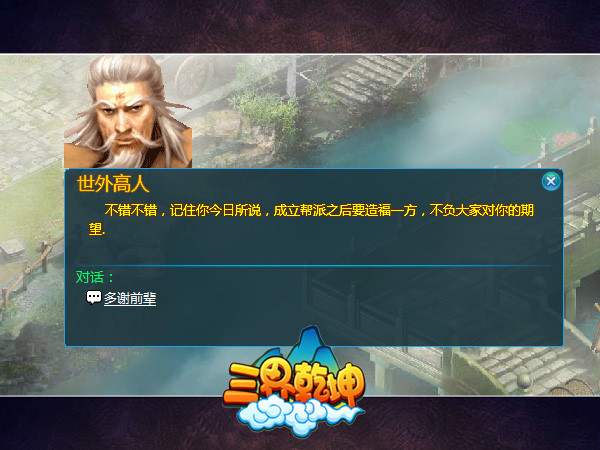The image size is (600, 450).
Task: Click the wooden cart wheel behind the portrait
Action: point(194,76)
